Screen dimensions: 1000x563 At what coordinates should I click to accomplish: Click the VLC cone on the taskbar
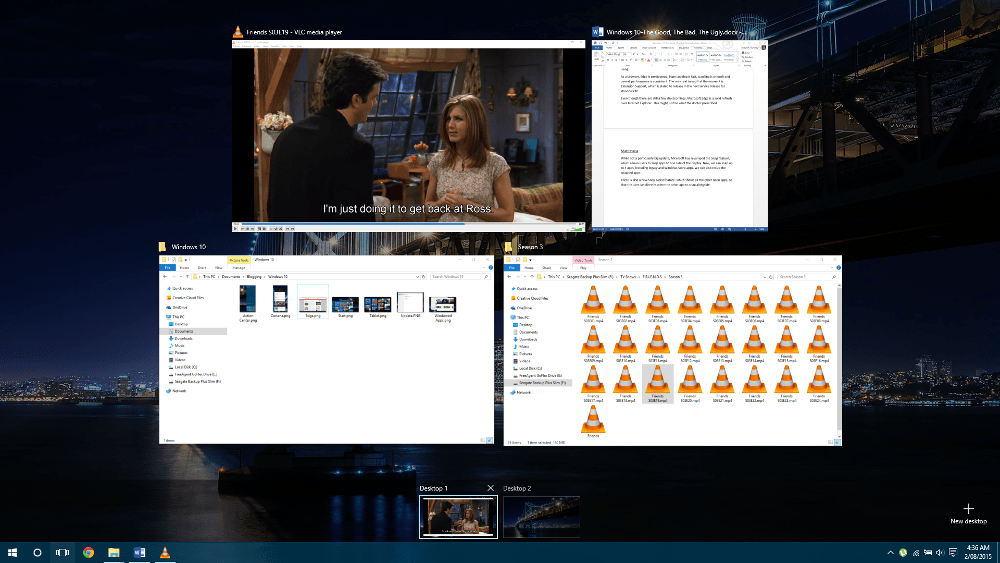pos(165,553)
